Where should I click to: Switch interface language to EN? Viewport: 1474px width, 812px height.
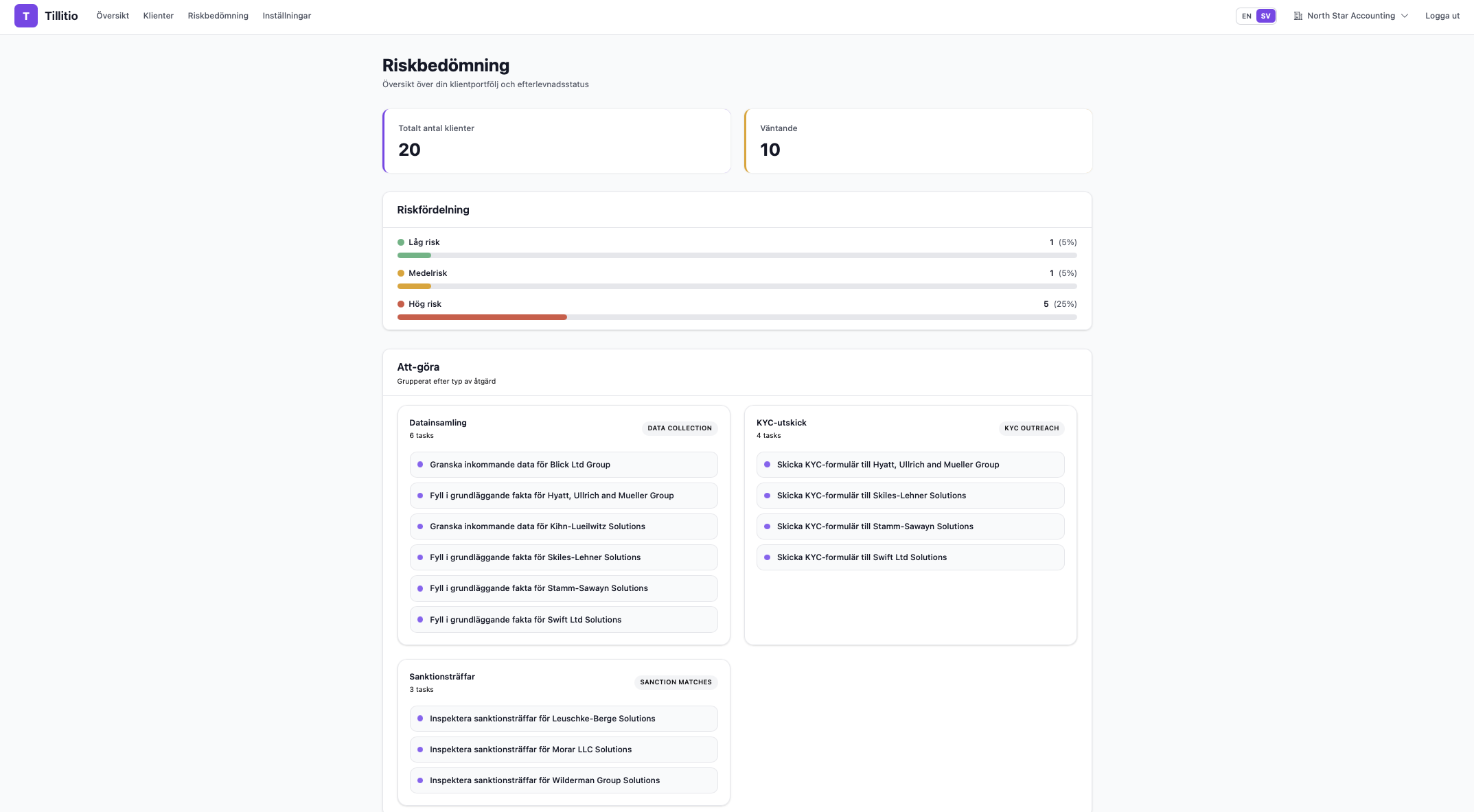[x=1245, y=16]
